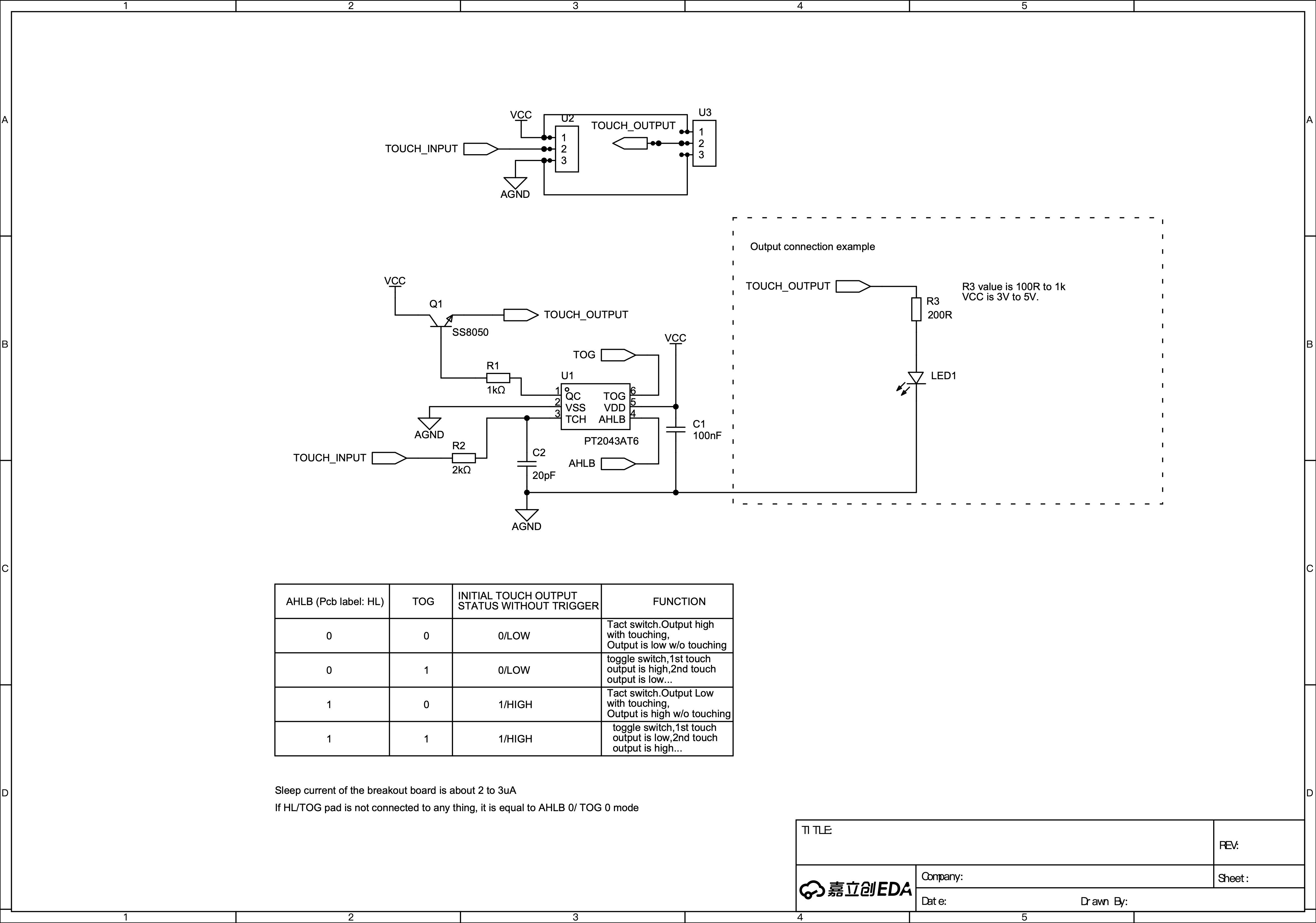This screenshot has width=1316, height=923.
Task: Click the JLC EDA logo in the title block
Action: click(x=855, y=889)
